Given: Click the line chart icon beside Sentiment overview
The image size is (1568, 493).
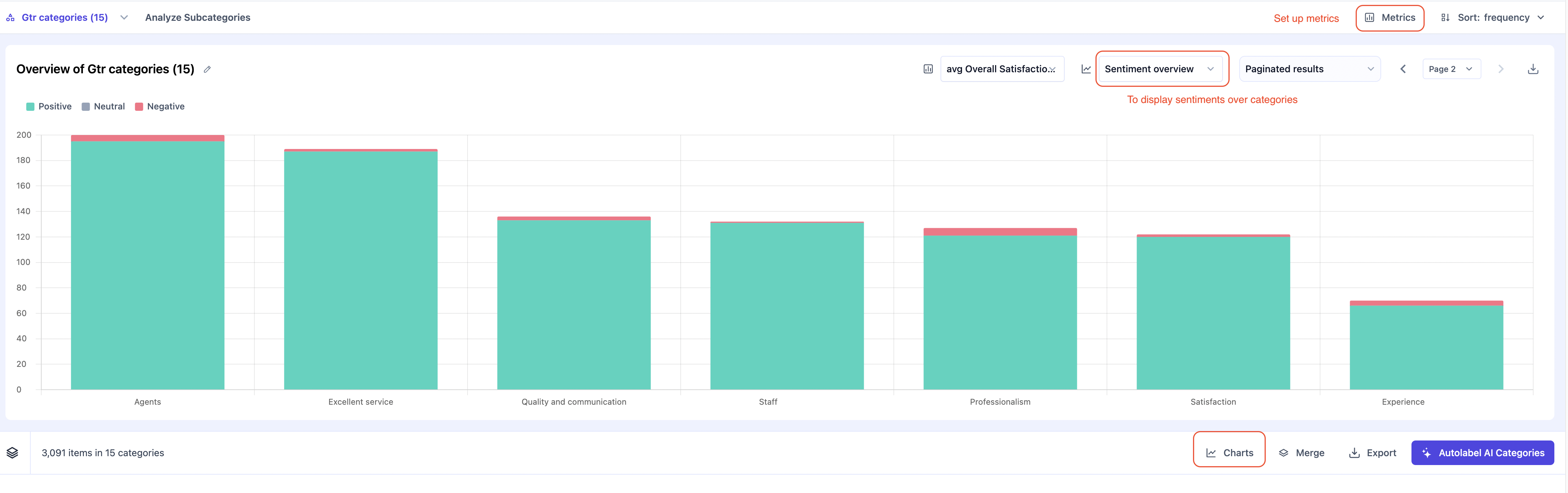Looking at the screenshot, I should pyautogui.click(x=1086, y=70).
